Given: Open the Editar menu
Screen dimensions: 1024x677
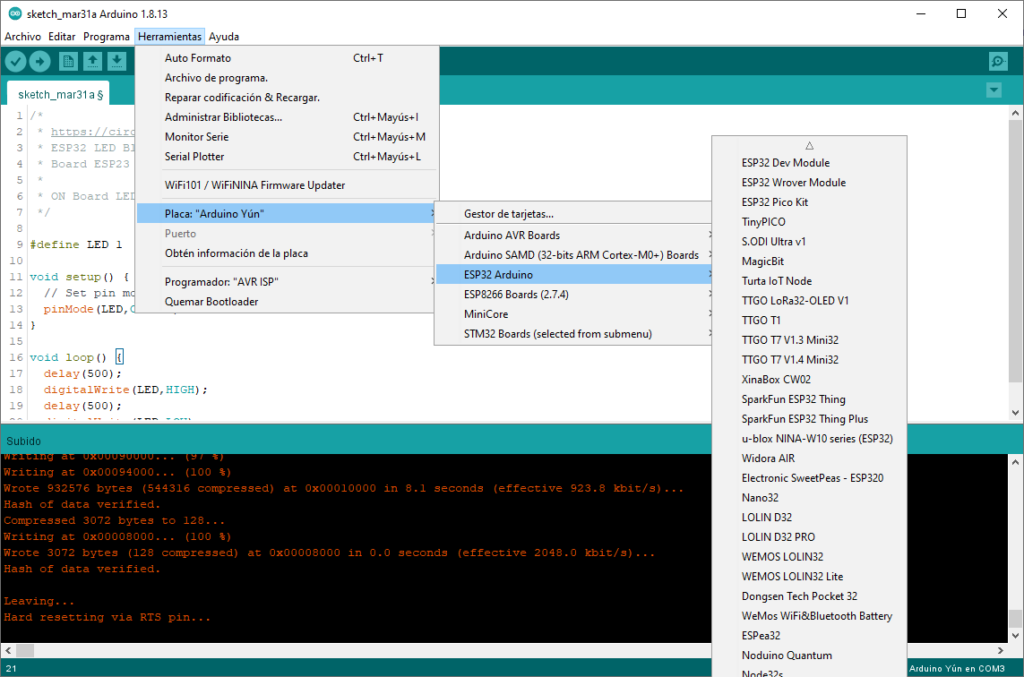Looking at the screenshot, I should click(62, 37).
